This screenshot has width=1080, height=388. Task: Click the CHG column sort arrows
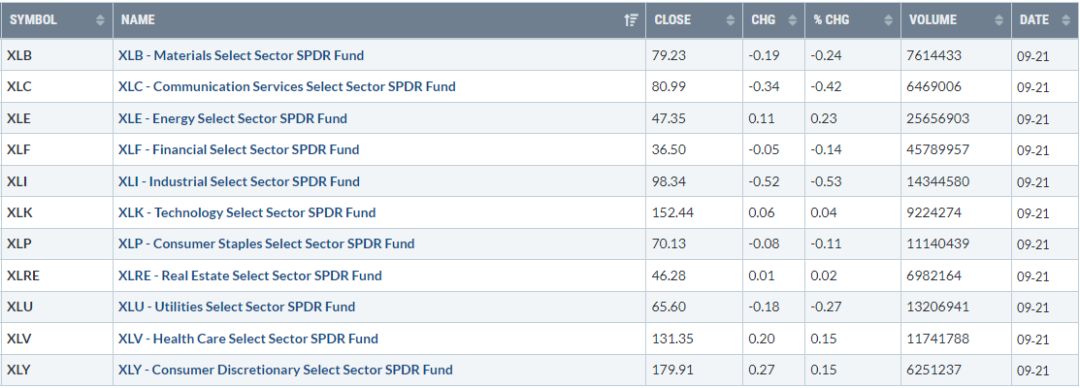(792, 21)
